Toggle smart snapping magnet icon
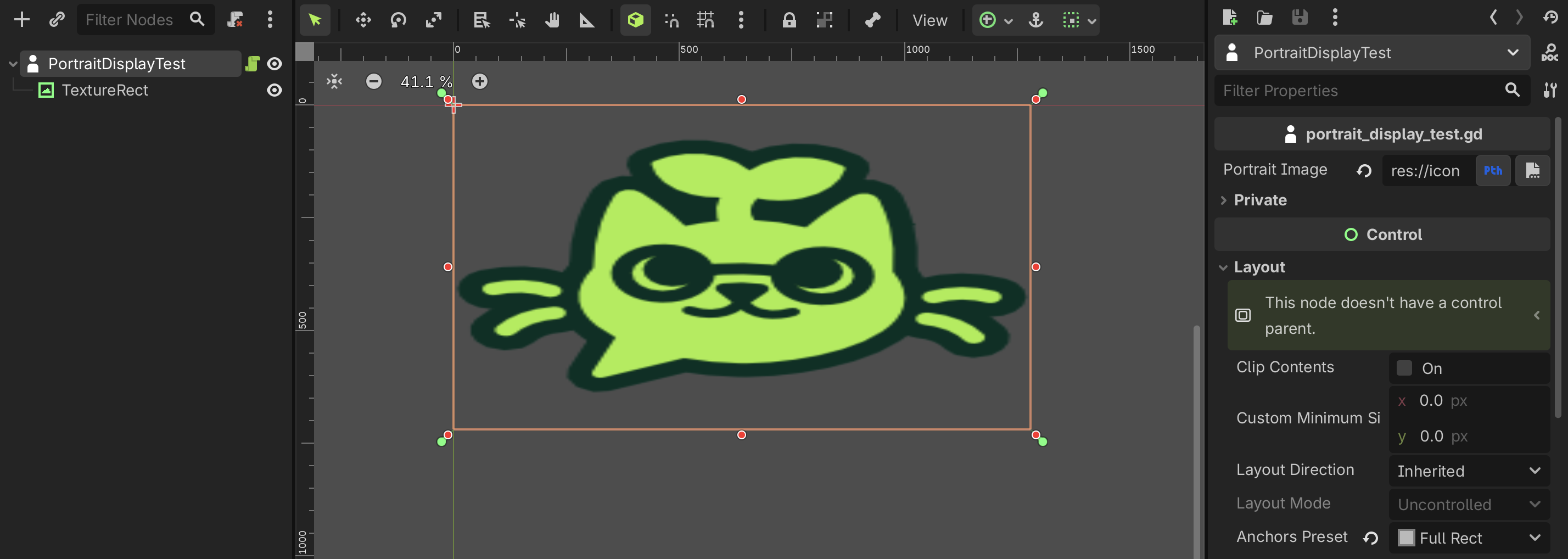1568x559 pixels. click(x=671, y=20)
